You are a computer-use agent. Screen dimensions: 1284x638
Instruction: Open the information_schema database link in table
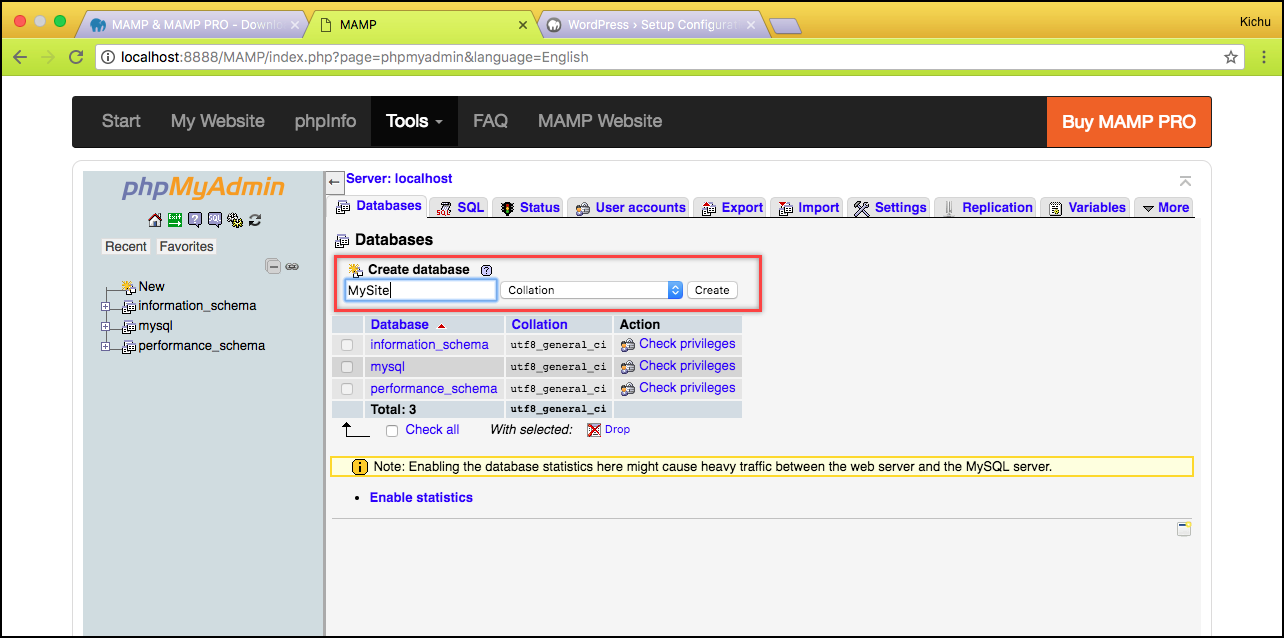pos(429,345)
